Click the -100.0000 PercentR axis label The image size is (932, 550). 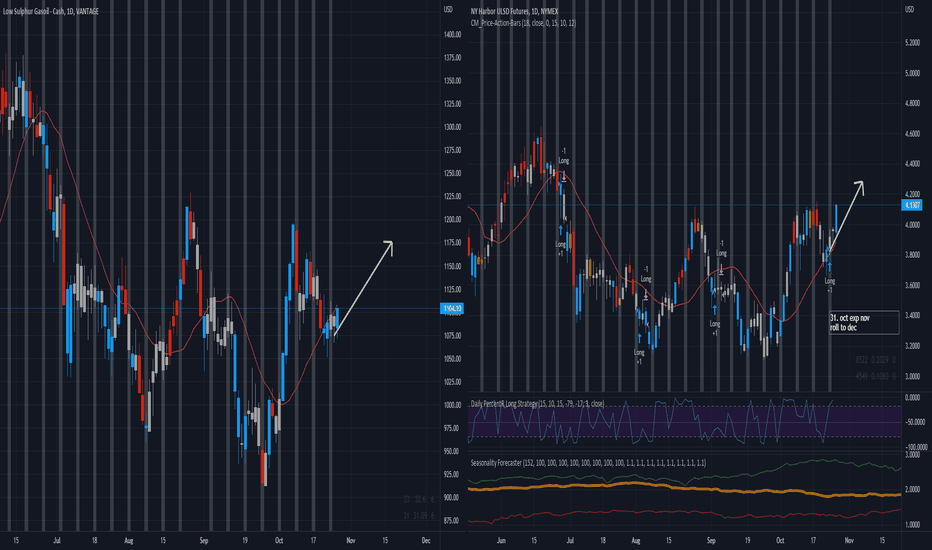(914, 447)
